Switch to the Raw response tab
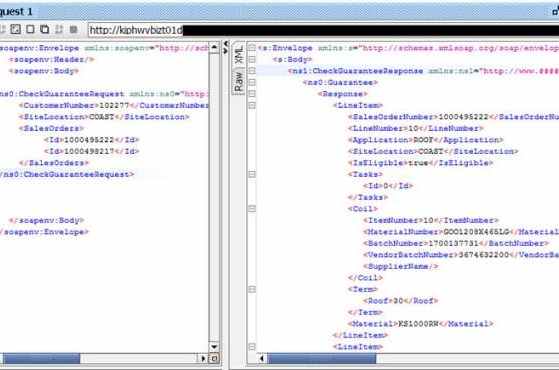 tap(239, 81)
